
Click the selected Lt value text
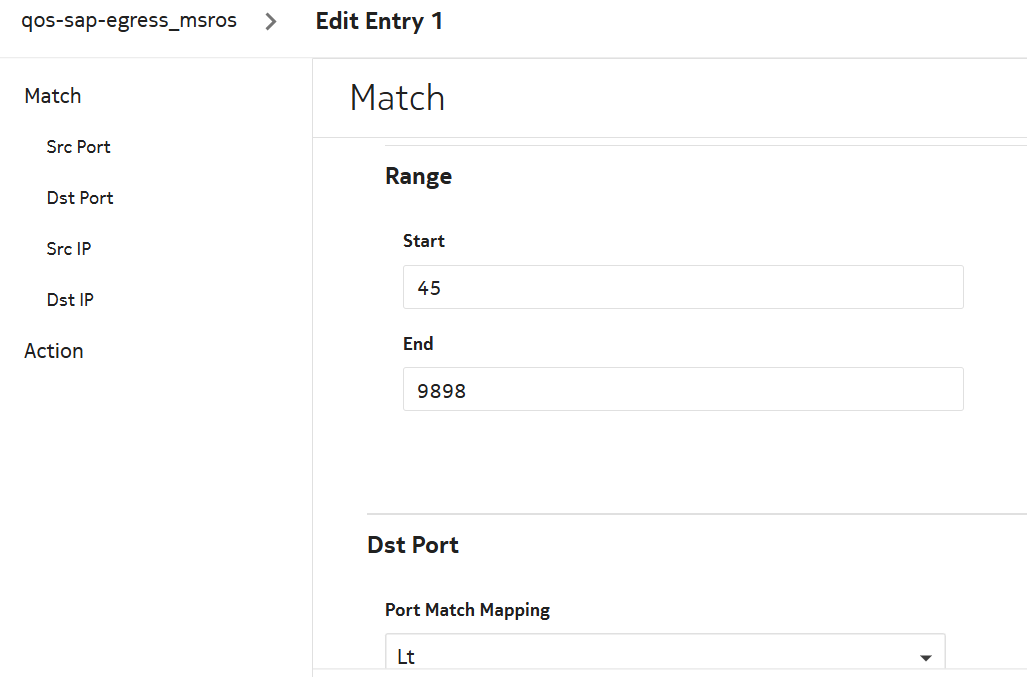pos(406,657)
